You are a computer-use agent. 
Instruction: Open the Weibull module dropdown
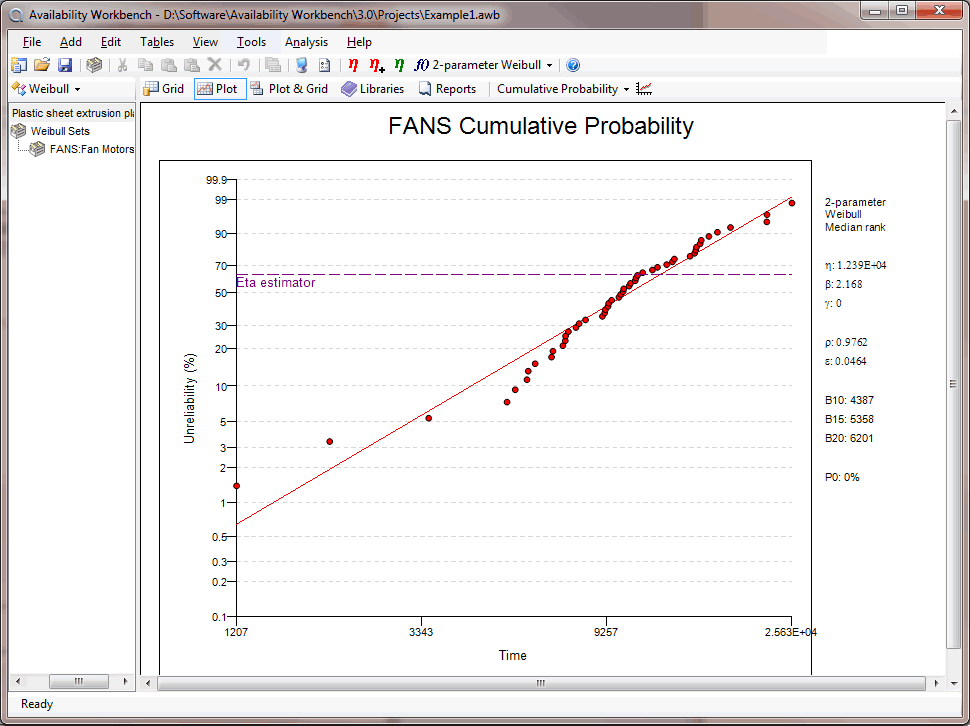pyautogui.click(x=47, y=89)
